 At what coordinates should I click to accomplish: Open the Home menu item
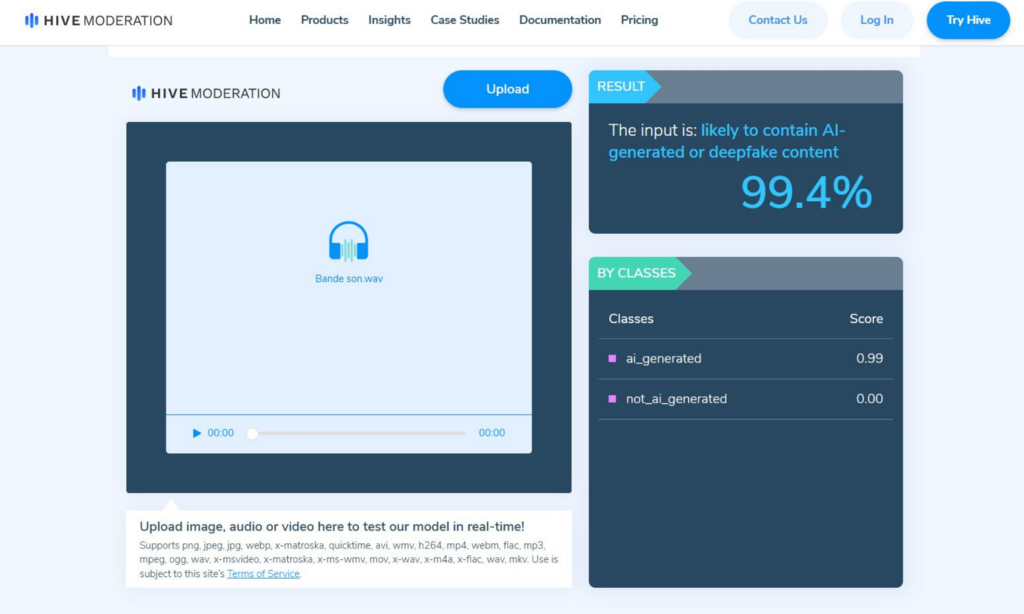point(264,20)
